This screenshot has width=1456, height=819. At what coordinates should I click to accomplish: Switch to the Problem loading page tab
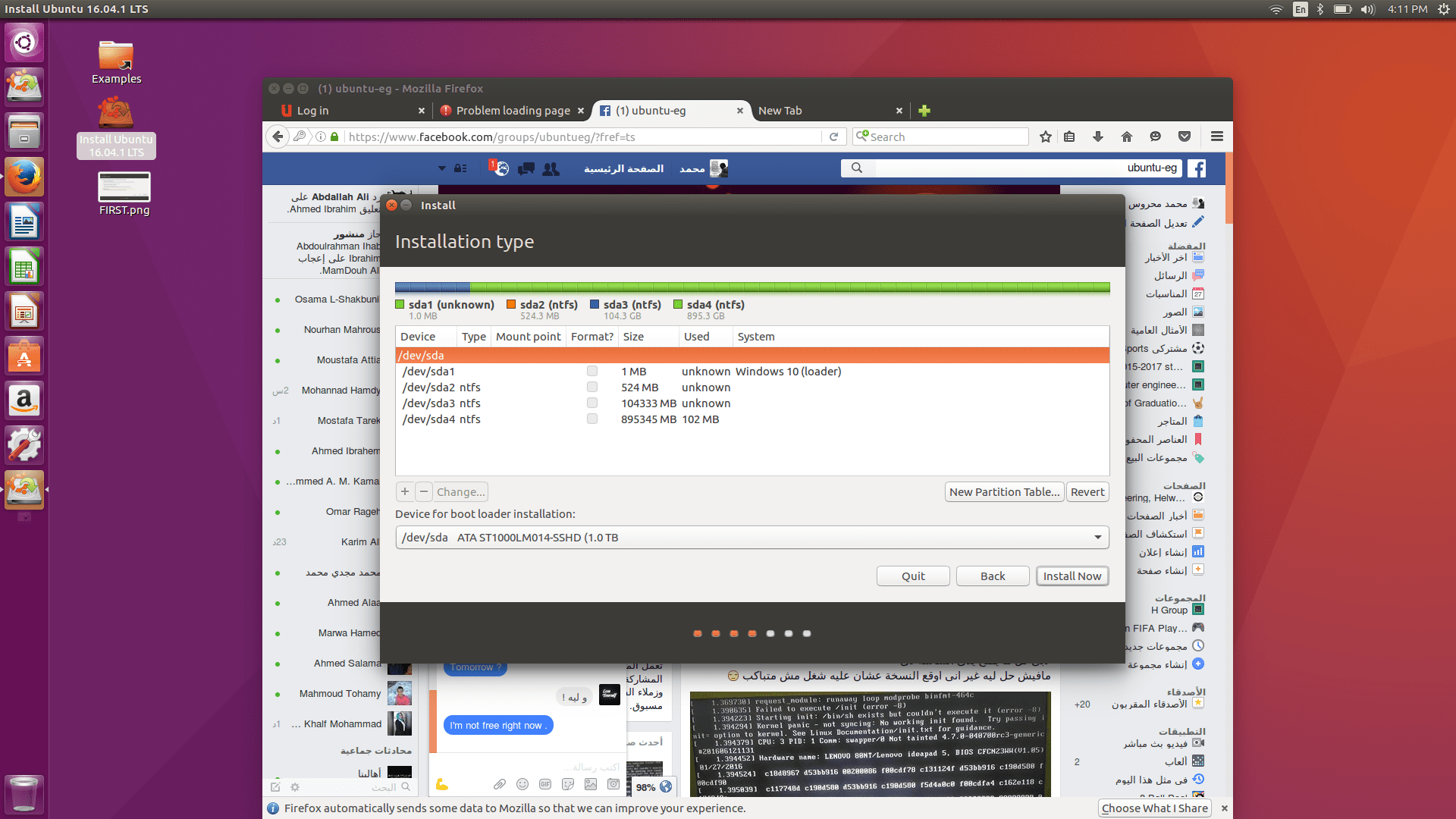513,110
